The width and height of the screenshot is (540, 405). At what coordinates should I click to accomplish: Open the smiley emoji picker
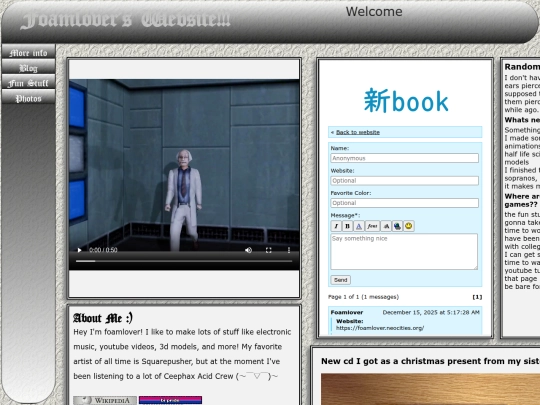[x=409, y=226]
